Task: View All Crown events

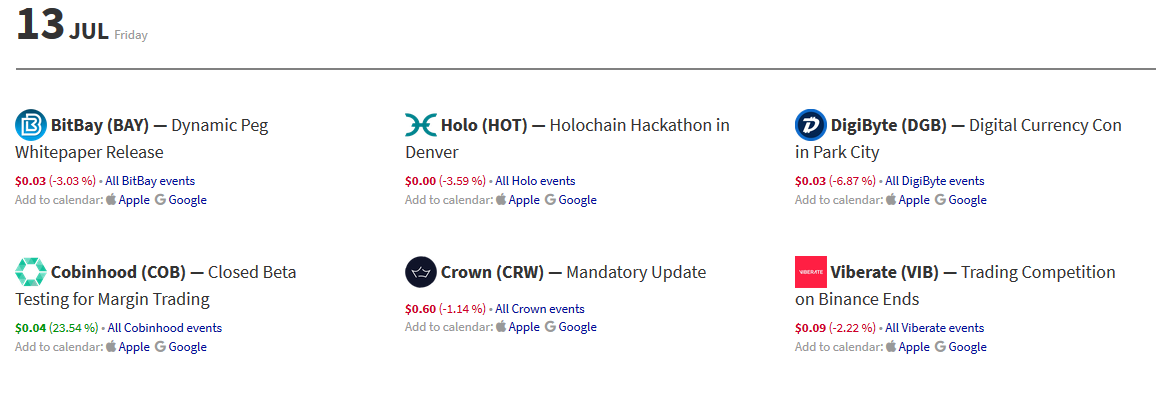Action: (540, 309)
